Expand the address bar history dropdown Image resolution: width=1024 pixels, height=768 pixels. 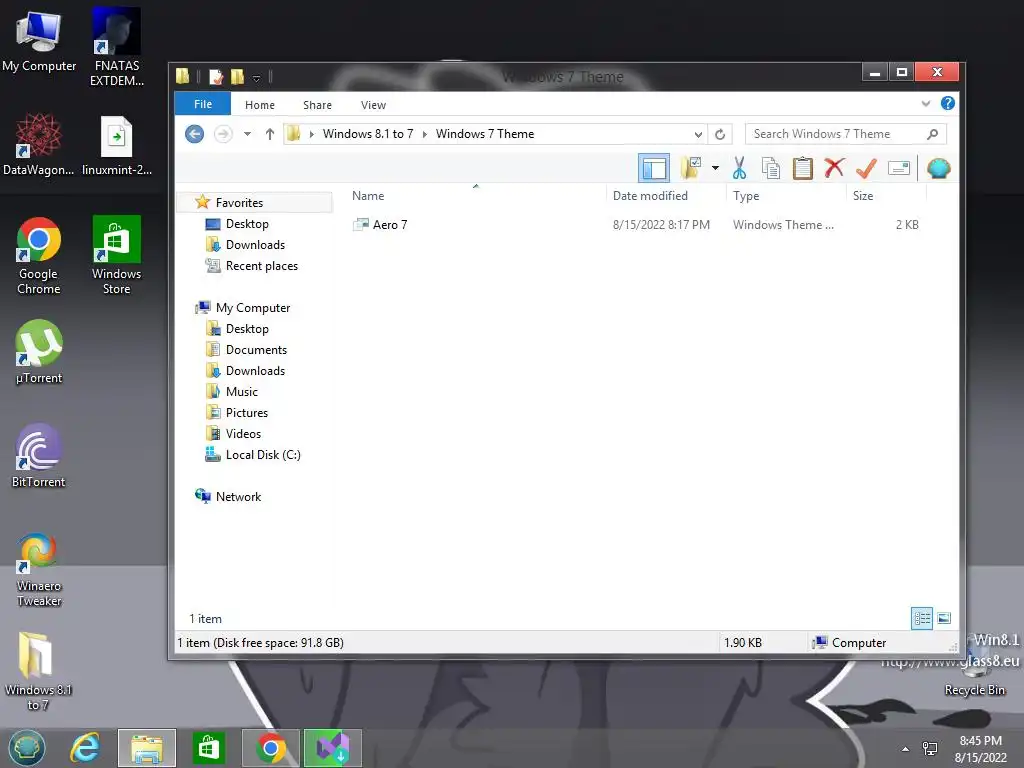698,134
